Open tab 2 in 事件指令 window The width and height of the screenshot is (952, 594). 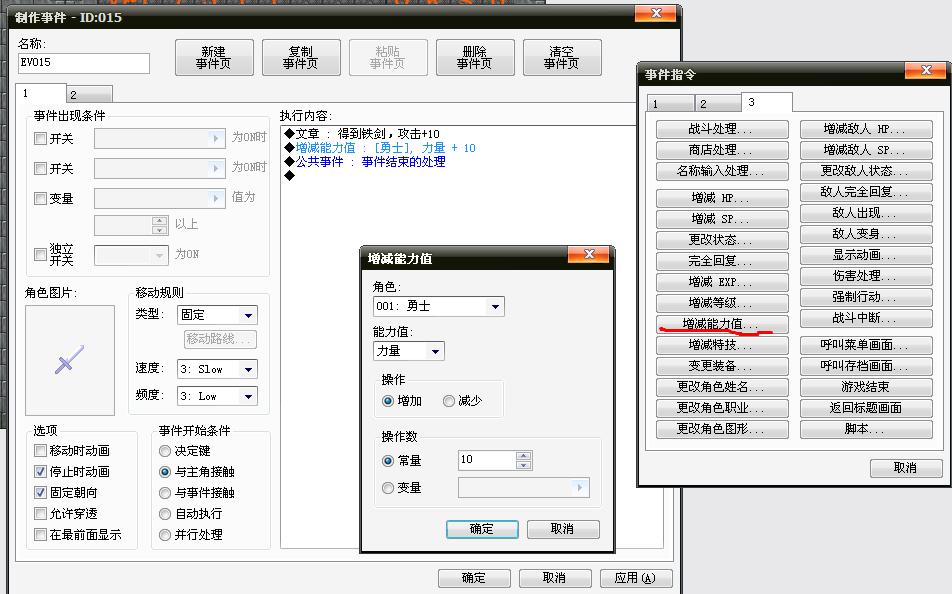click(x=718, y=103)
